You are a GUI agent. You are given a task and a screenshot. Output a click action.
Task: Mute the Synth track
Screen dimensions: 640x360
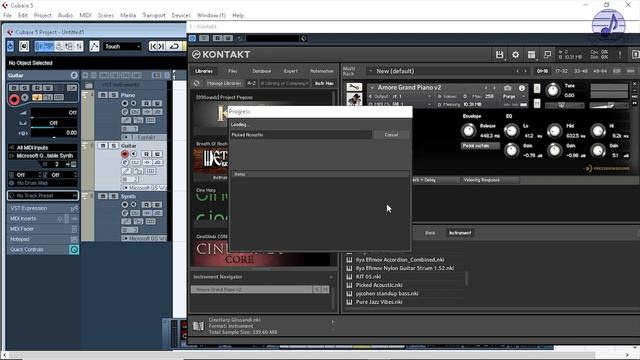point(103,196)
